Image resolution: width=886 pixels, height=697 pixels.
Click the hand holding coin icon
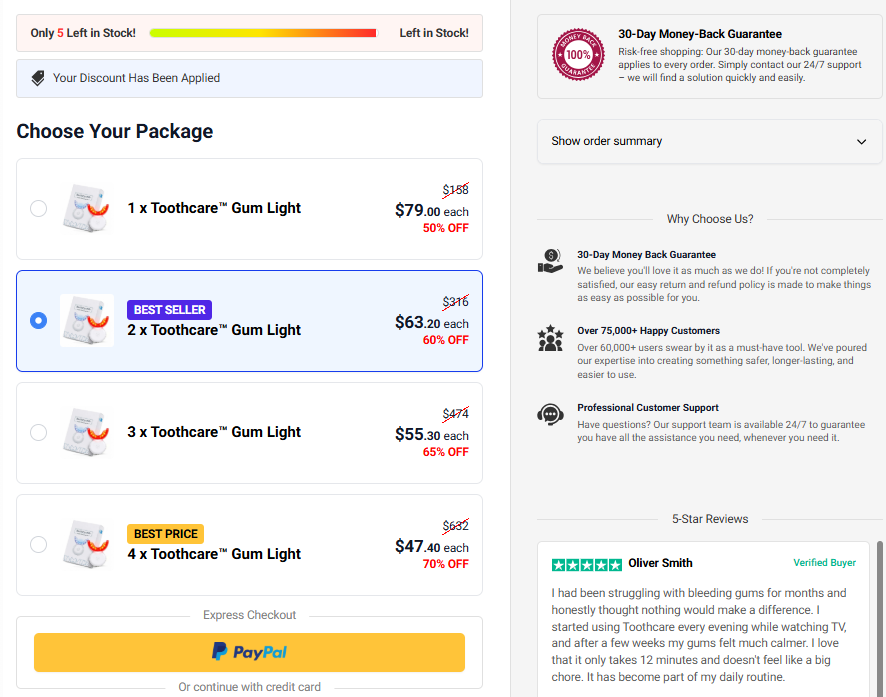click(x=550, y=262)
